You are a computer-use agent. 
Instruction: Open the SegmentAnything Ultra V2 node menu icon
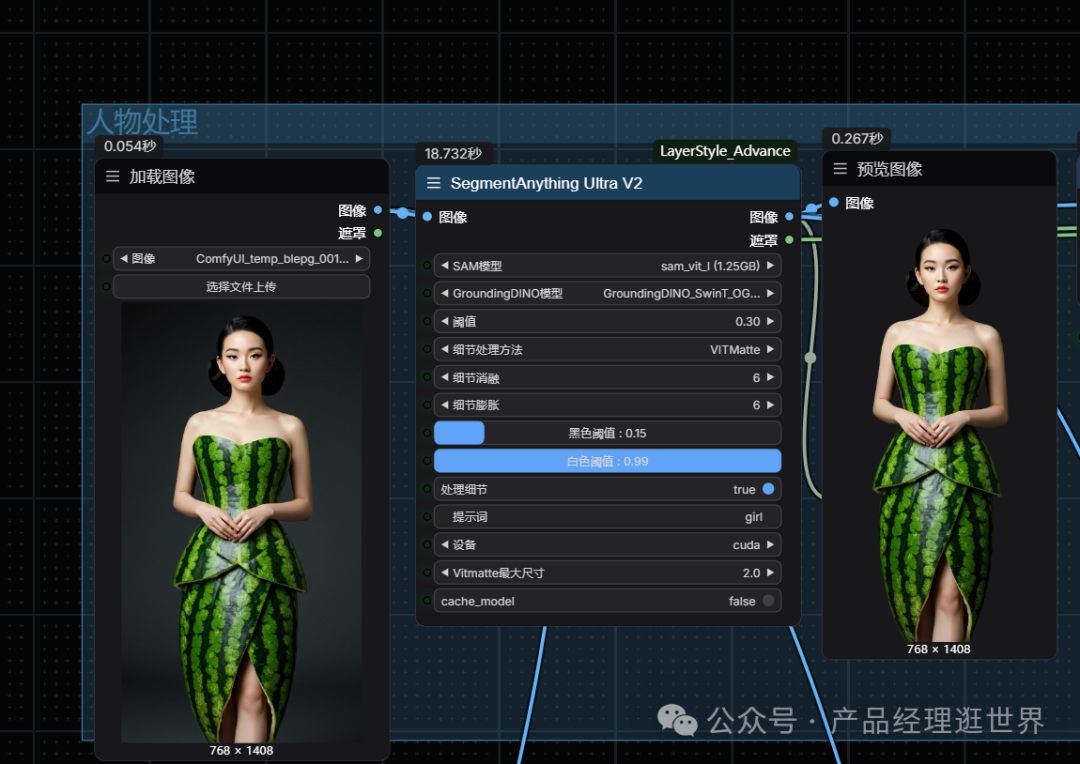pos(433,183)
